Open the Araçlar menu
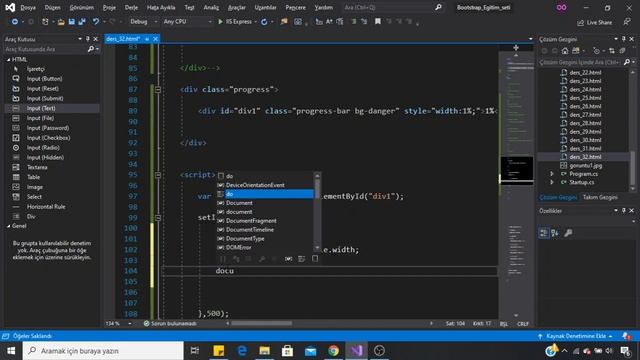Screen dimensions: 640x360 pyautogui.click(x=237, y=7)
